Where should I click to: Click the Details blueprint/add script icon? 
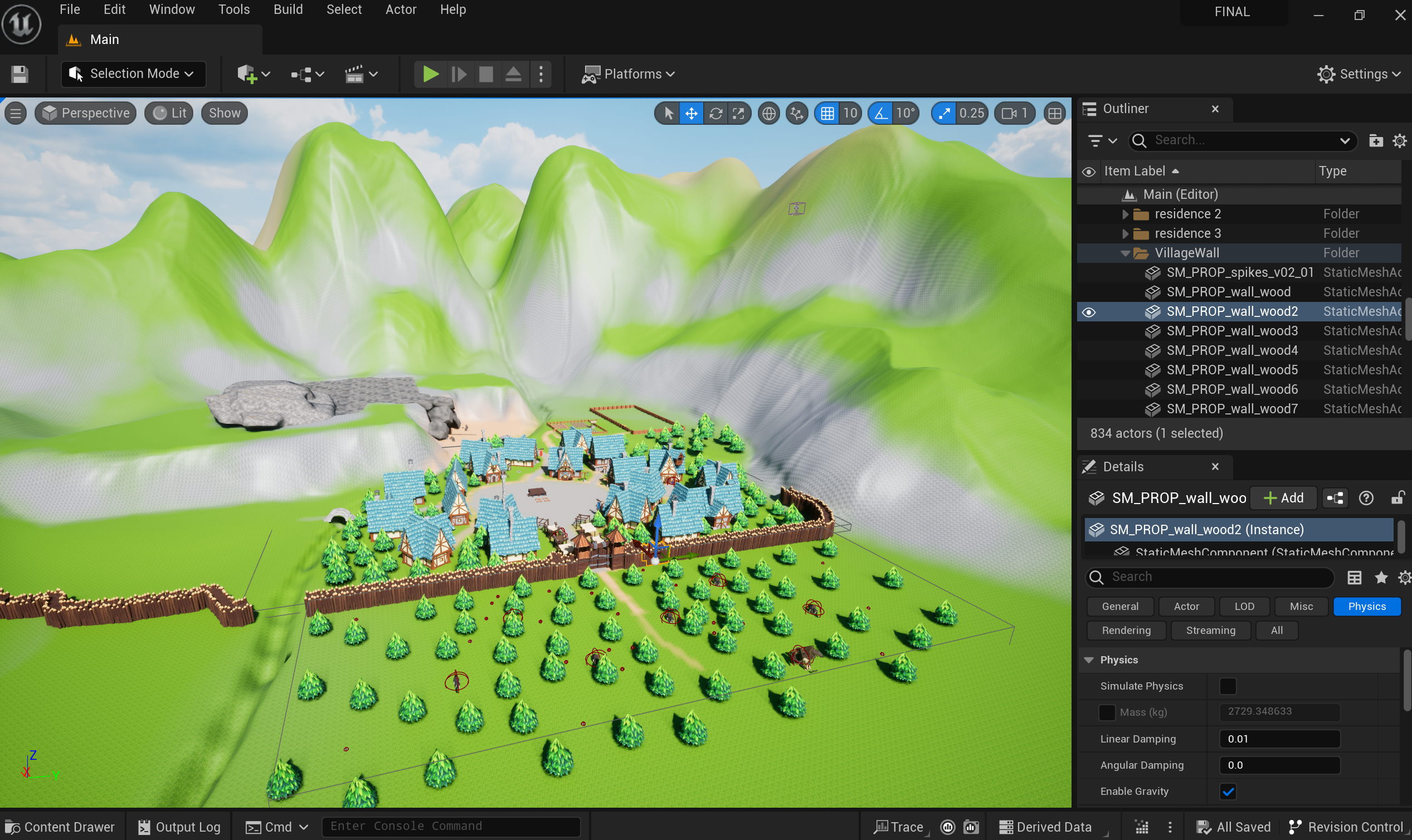click(x=1335, y=498)
